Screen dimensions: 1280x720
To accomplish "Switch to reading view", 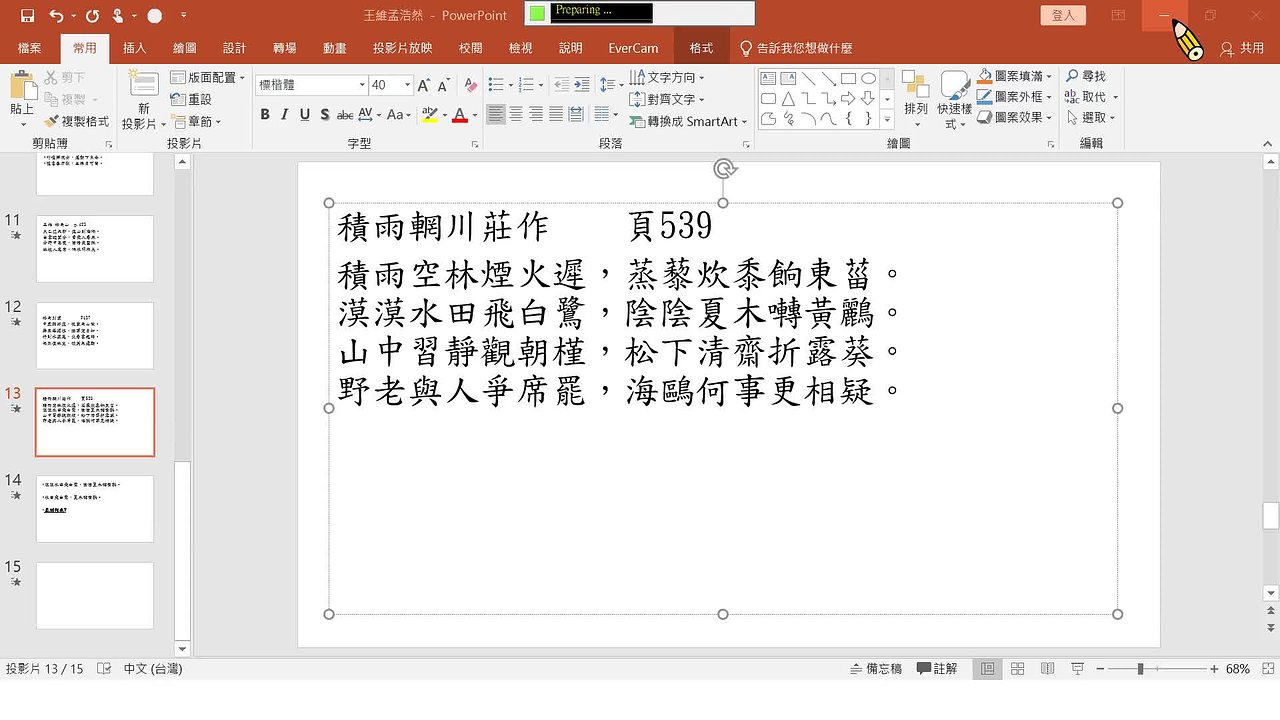I will 1047,668.
